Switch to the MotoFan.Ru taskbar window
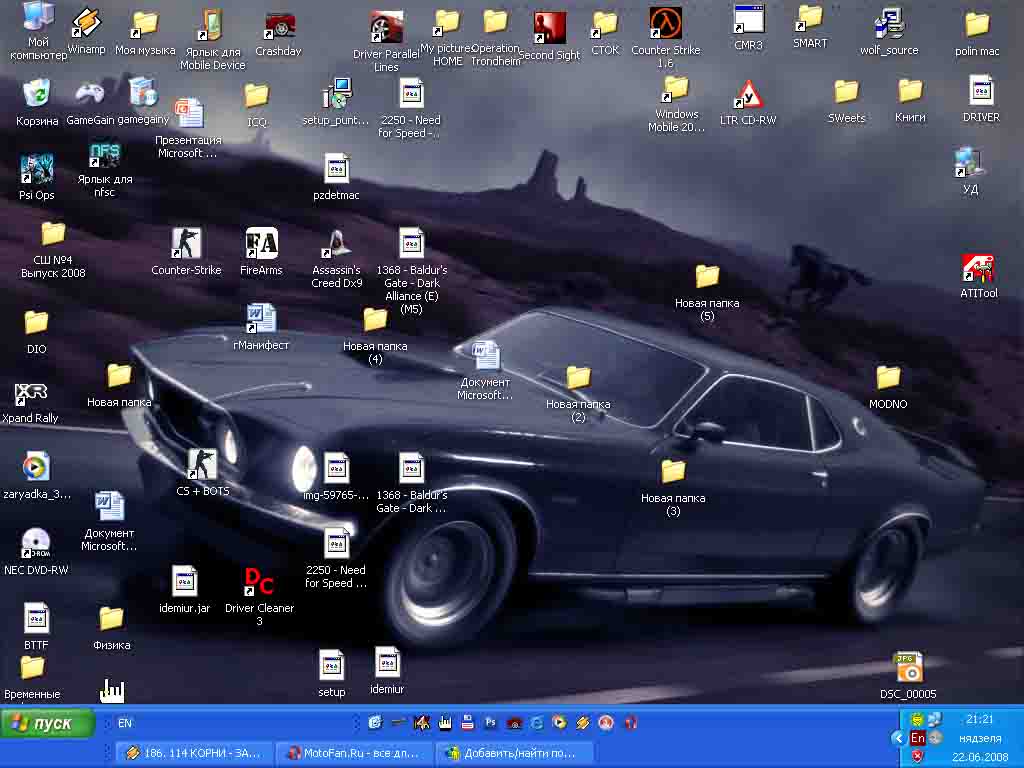Image resolution: width=1024 pixels, height=768 pixels. pyautogui.click(x=354, y=753)
